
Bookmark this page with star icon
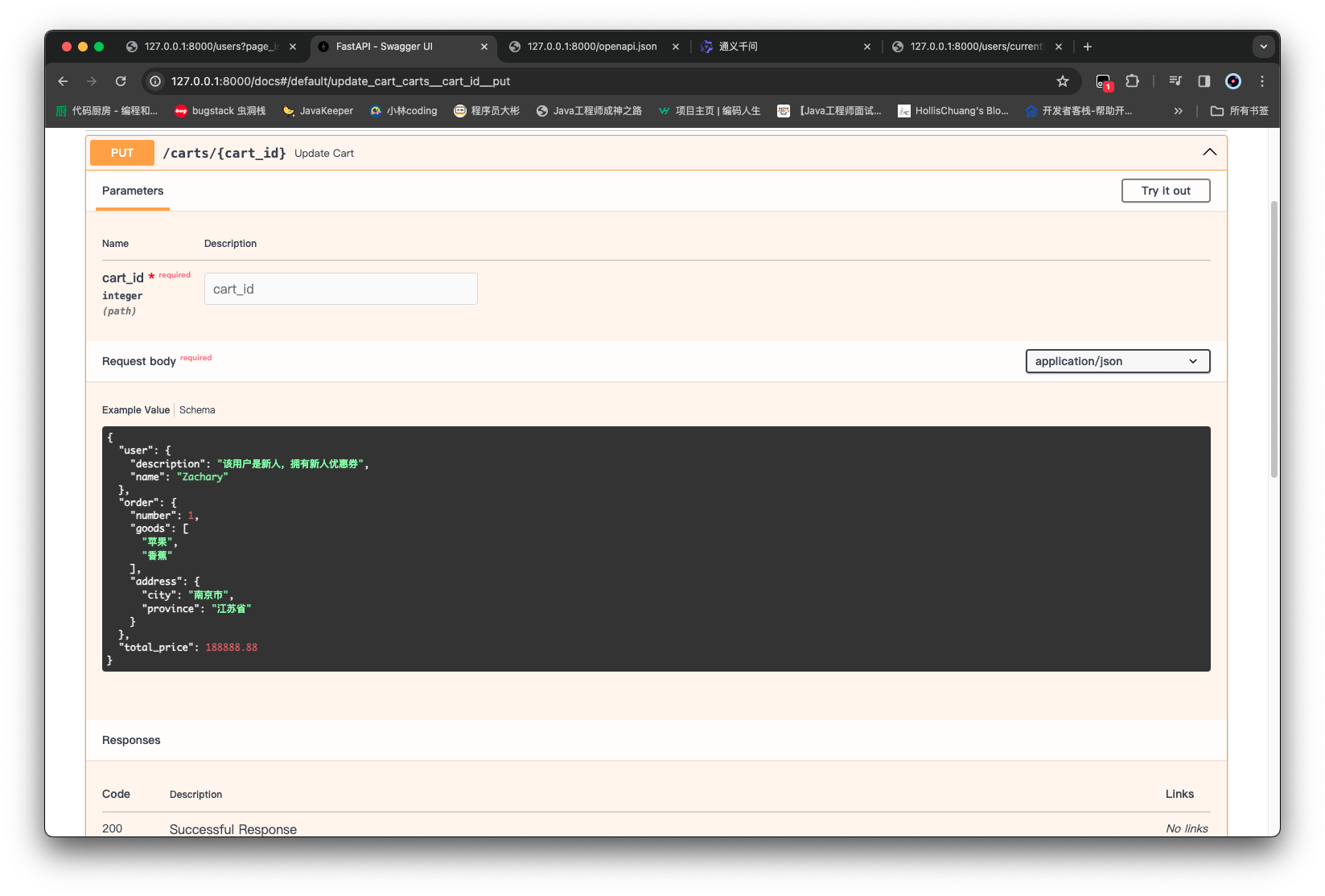pyautogui.click(x=1063, y=81)
